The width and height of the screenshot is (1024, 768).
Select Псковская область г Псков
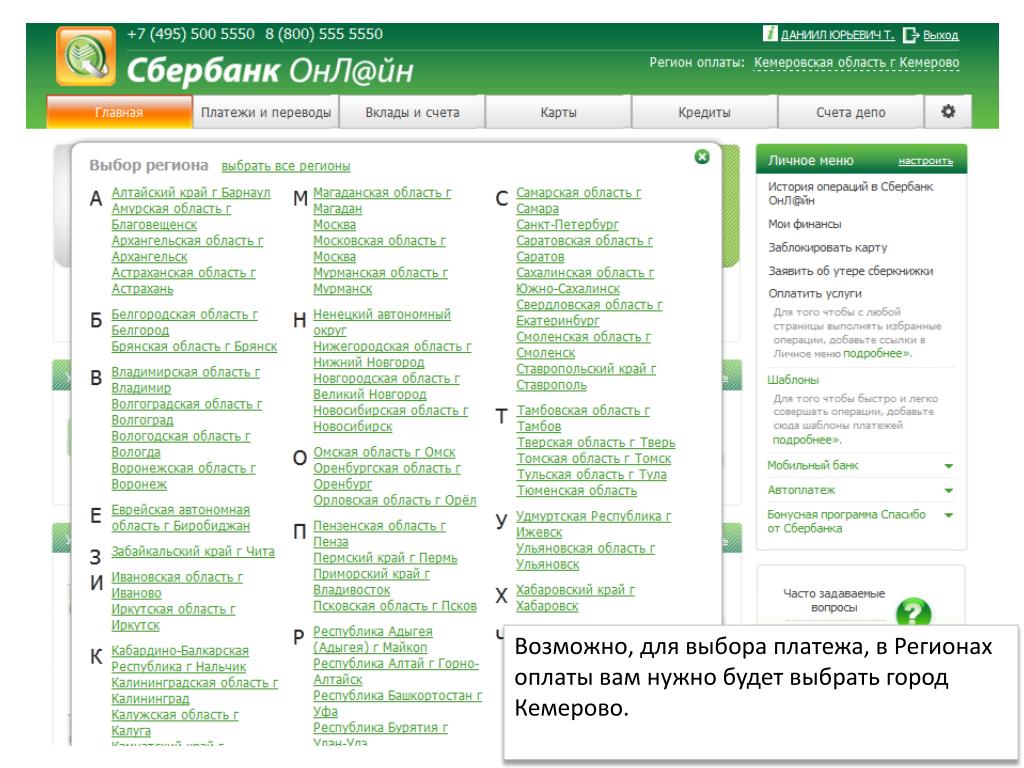[x=394, y=606]
